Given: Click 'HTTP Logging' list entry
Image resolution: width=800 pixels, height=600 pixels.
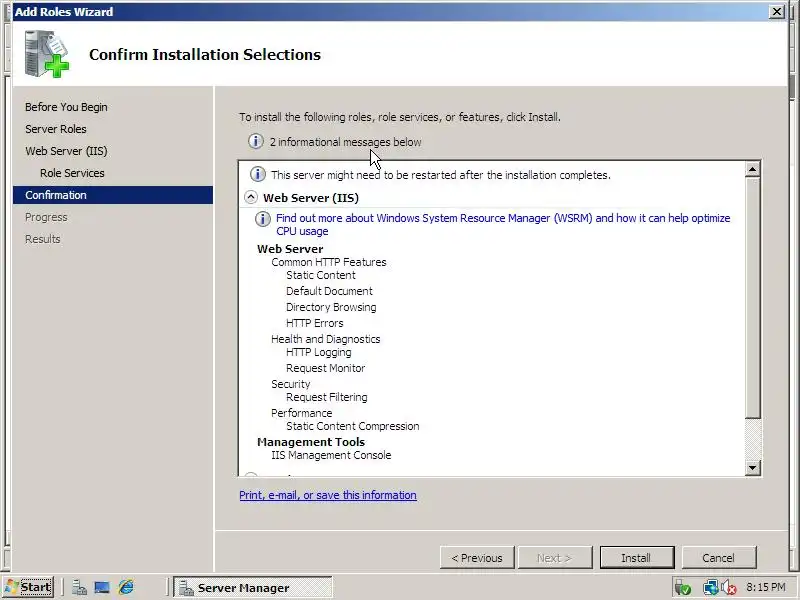Looking at the screenshot, I should point(318,353).
